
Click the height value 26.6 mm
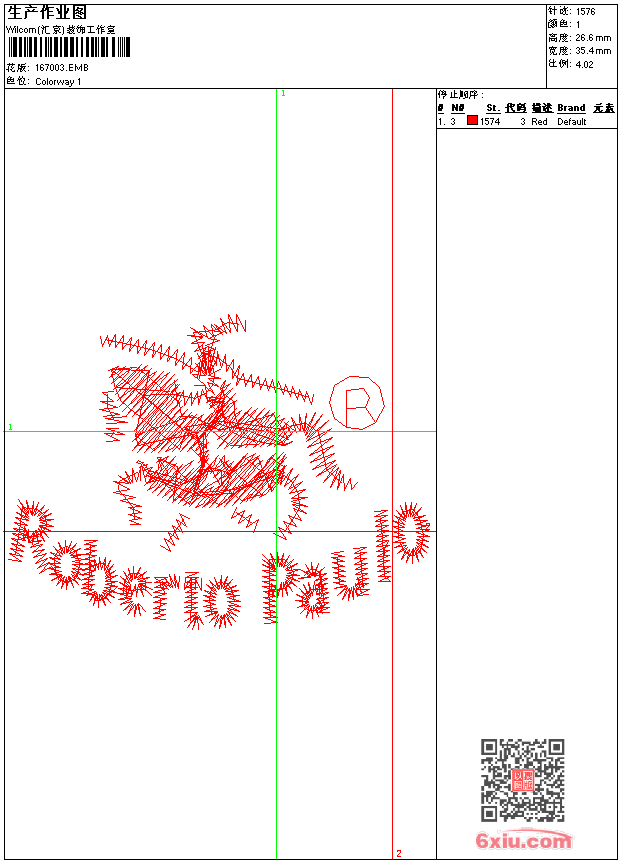click(x=593, y=38)
